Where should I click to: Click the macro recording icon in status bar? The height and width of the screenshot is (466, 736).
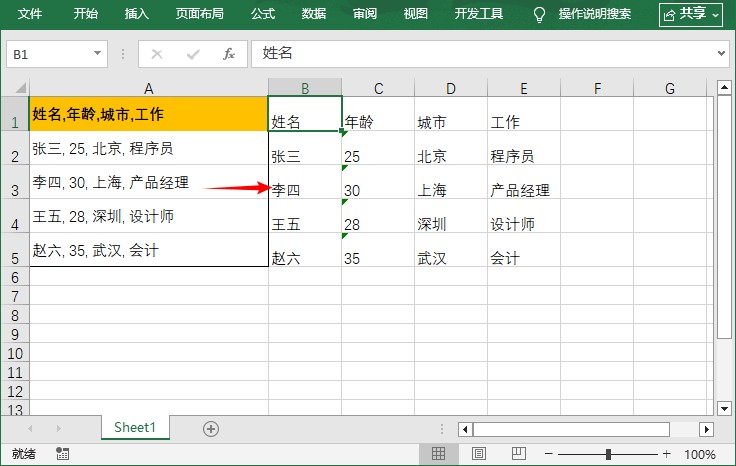tap(62, 454)
